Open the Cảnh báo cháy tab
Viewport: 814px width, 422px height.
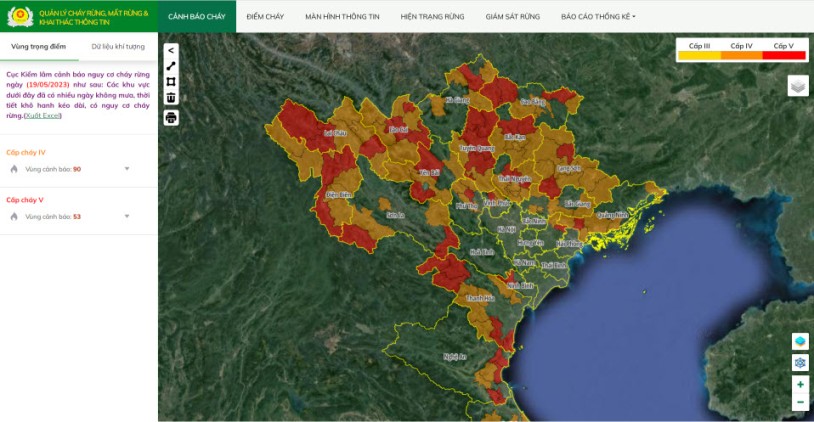coord(197,17)
